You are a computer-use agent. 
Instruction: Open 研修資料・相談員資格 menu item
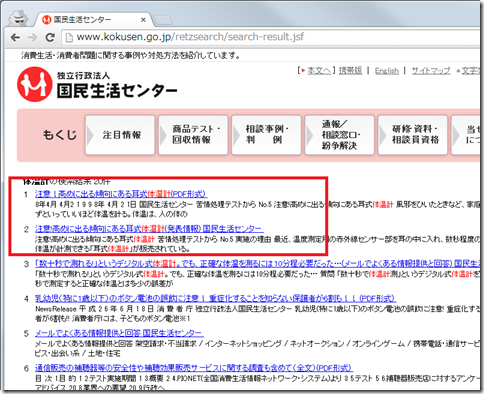pos(413,135)
